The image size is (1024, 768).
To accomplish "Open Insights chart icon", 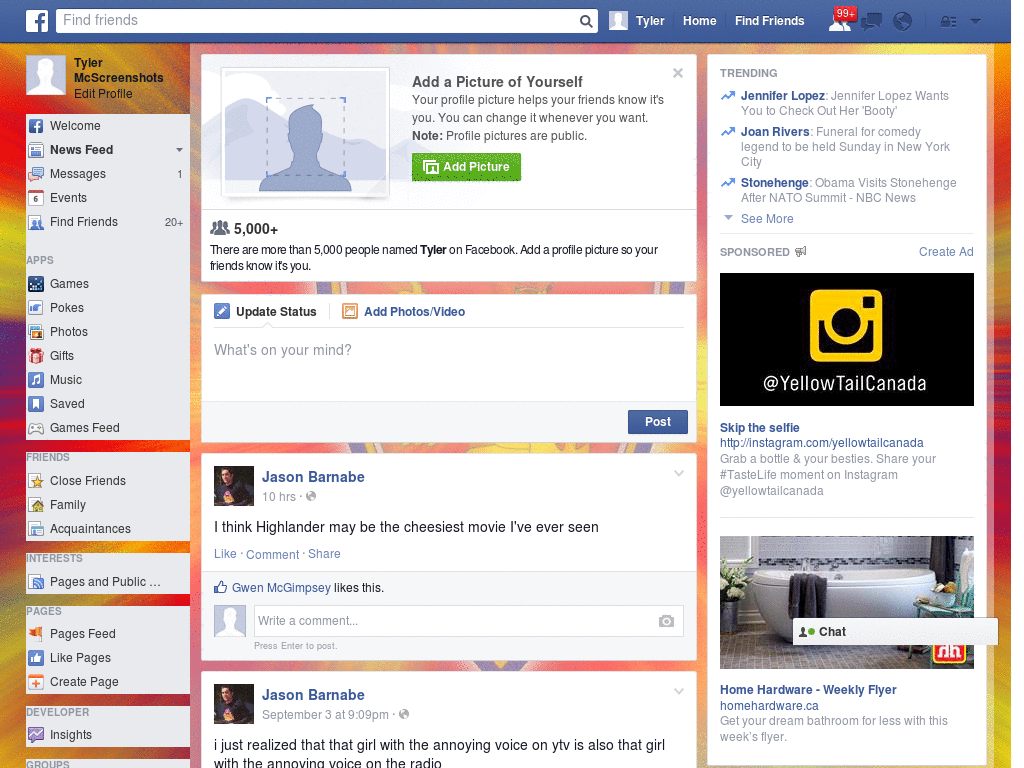I will [36, 735].
